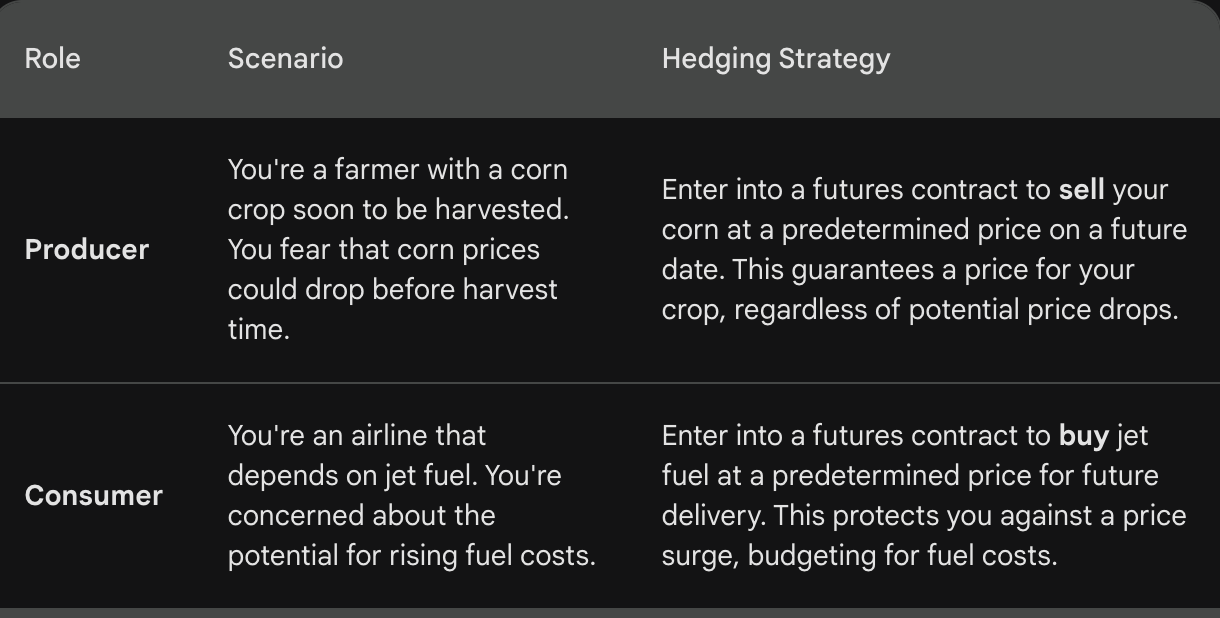
Task: Click the bold word "sell"
Action: coord(1081,190)
